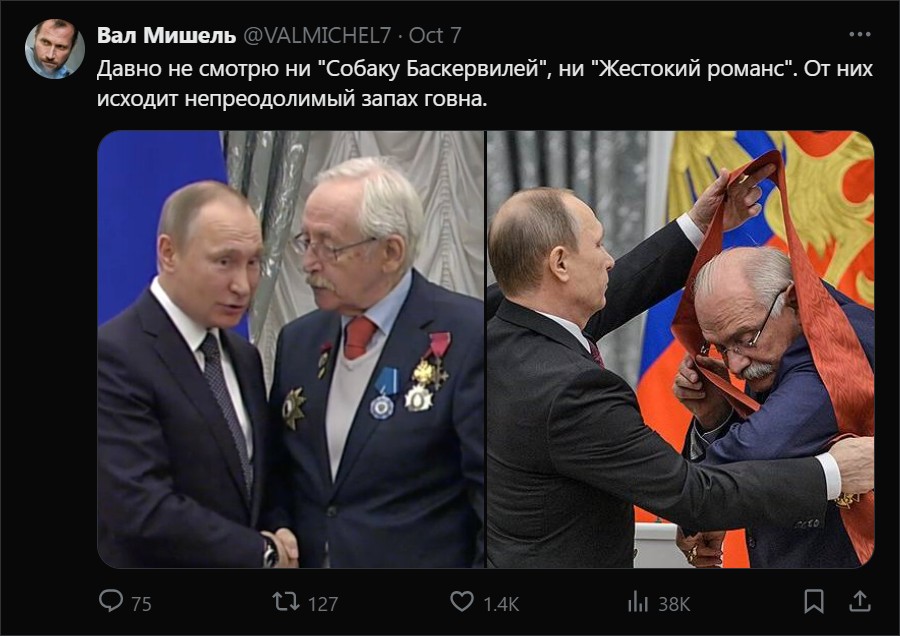
Task: Open the left photo with handshake
Action: point(290,350)
